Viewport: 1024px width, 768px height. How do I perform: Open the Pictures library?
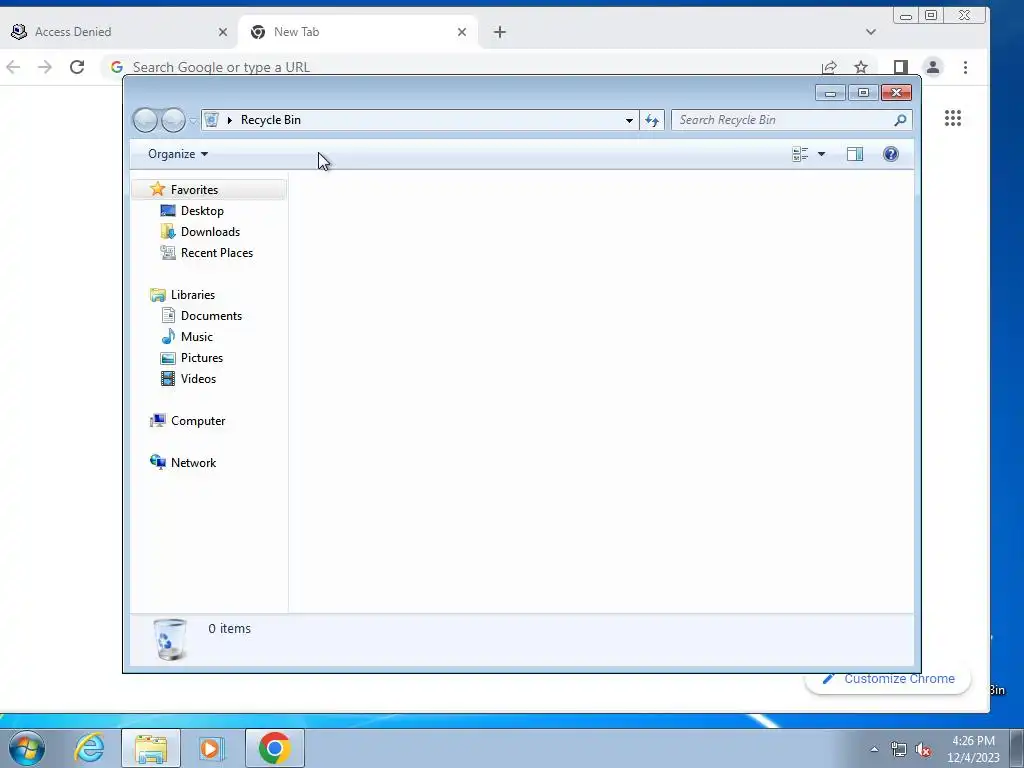(202, 358)
